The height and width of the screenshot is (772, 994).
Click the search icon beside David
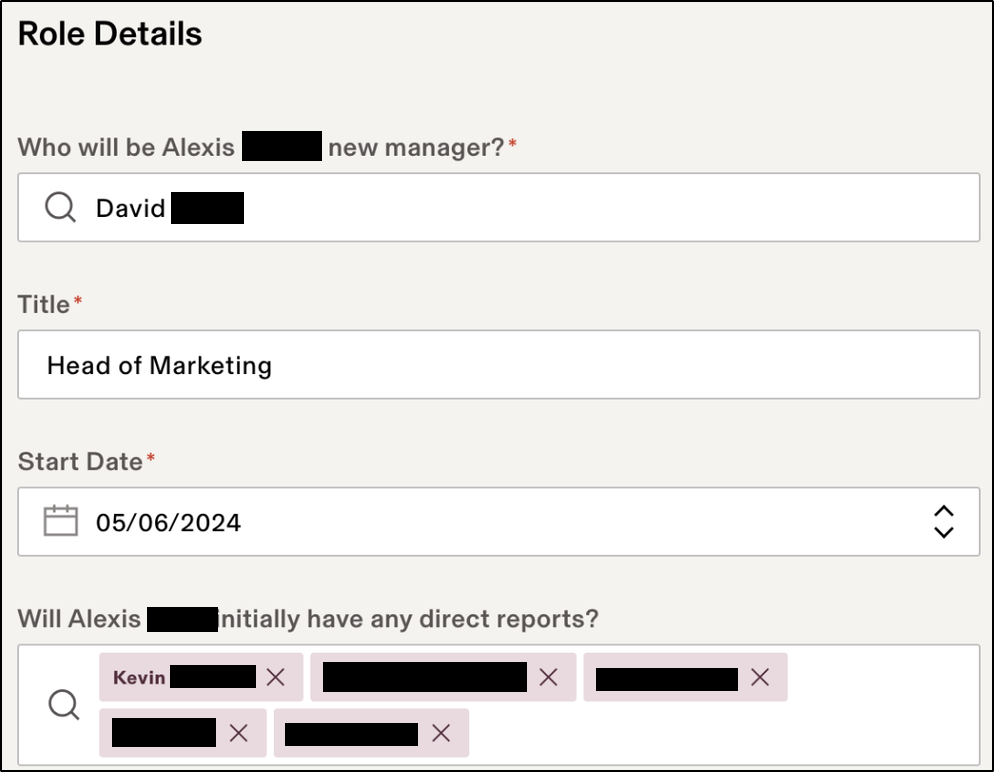(x=60, y=207)
